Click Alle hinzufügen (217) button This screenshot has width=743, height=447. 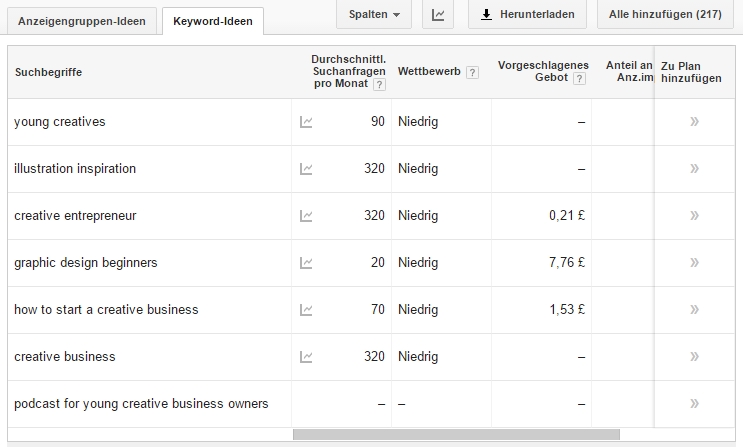(x=665, y=14)
